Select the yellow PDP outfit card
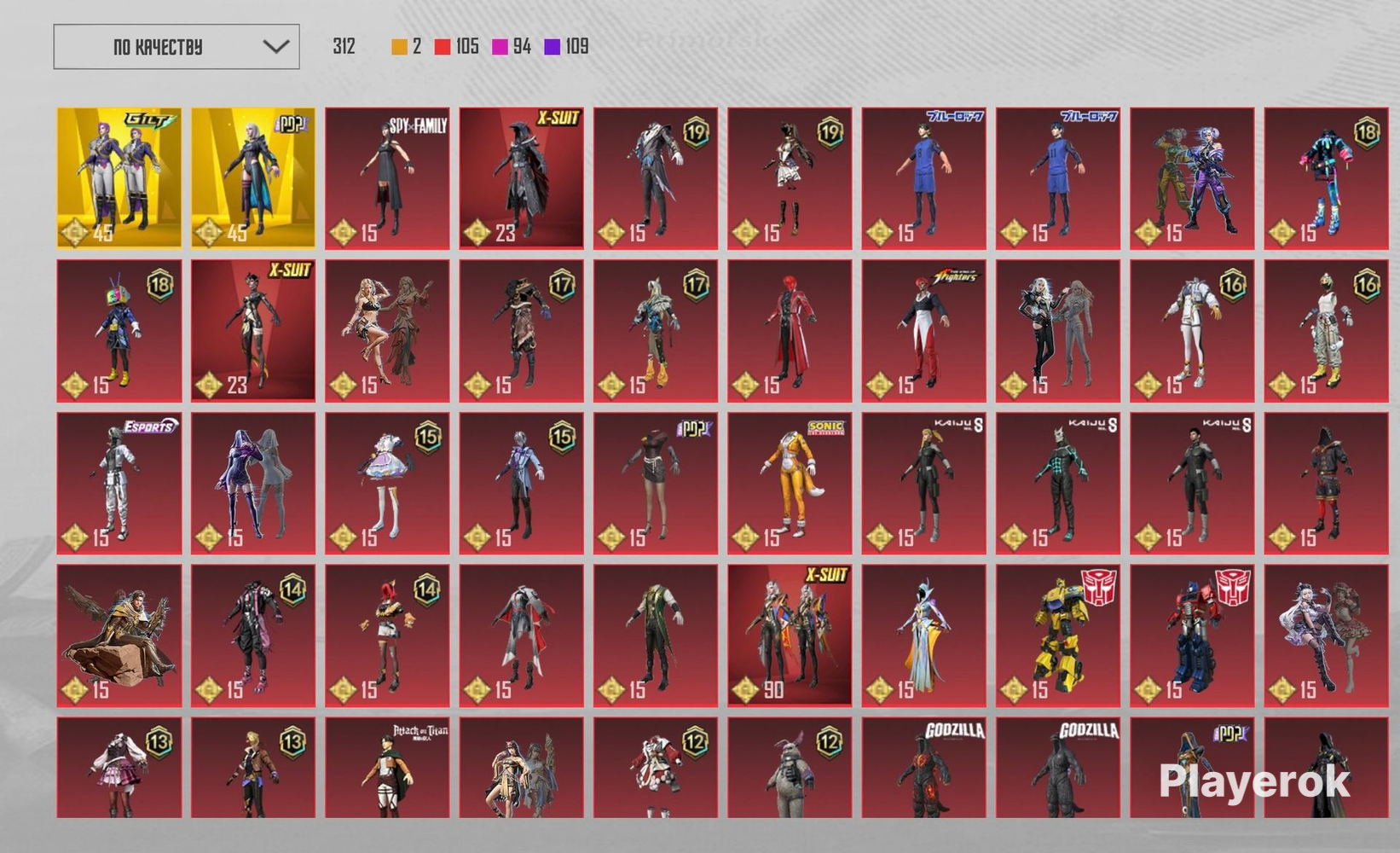Viewport: 1400px width, 853px height. [253, 178]
